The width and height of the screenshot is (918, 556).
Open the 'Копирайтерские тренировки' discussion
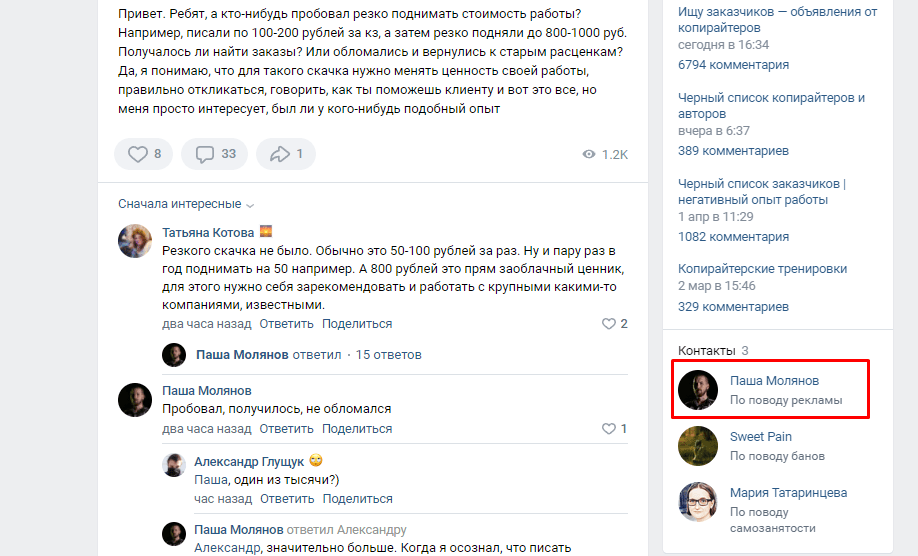click(762, 269)
